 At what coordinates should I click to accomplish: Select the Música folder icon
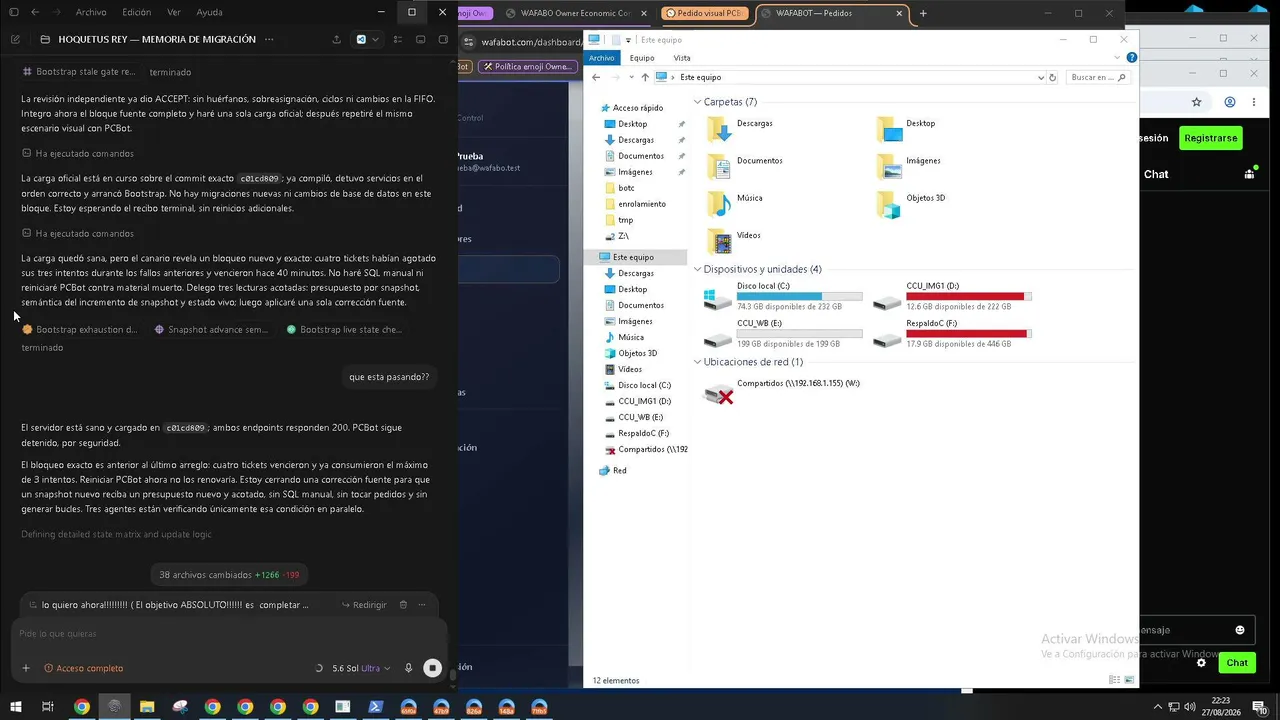tap(719, 204)
